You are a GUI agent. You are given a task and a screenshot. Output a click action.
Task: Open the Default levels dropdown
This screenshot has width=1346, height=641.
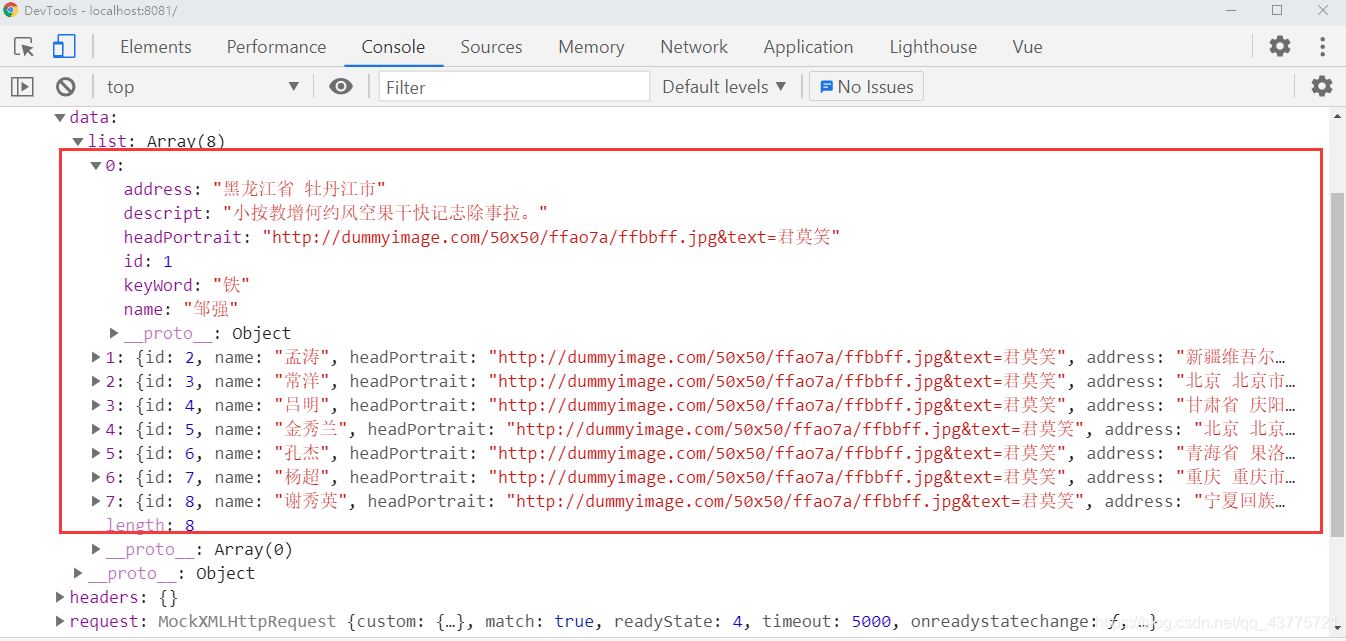(x=724, y=87)
